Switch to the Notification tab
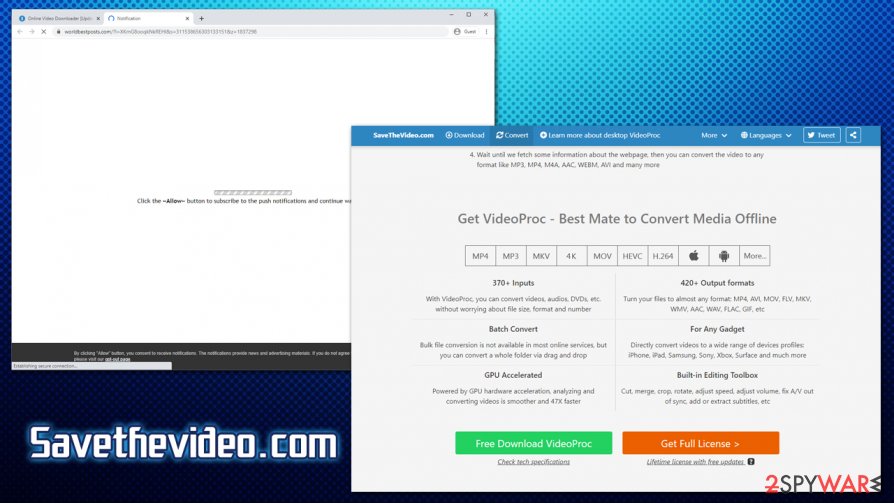The width and height of the screenshot is (894, 504). click(x=149, y=18)
